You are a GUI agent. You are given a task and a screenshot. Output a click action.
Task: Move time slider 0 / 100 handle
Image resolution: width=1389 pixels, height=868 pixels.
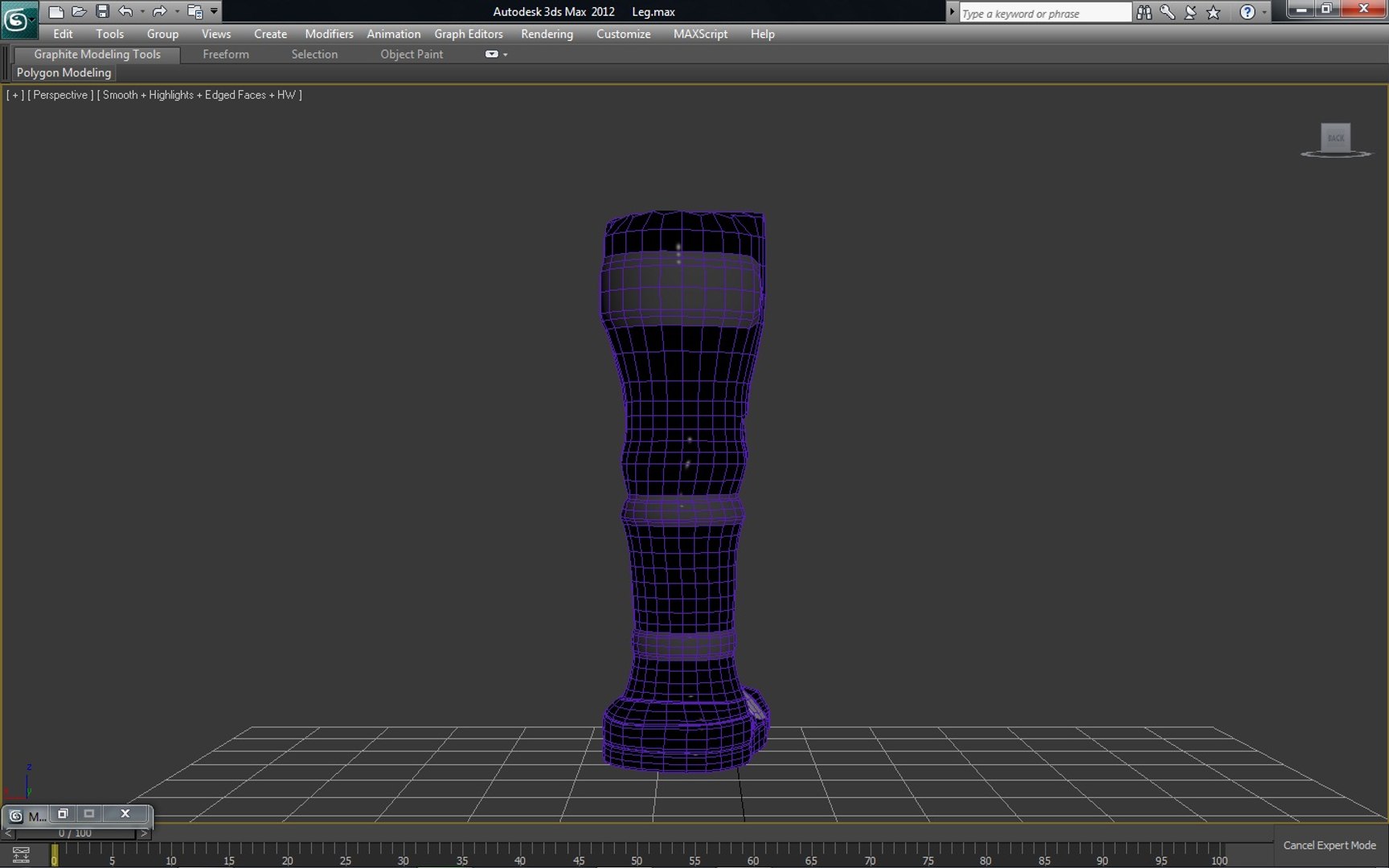(75, 833)
